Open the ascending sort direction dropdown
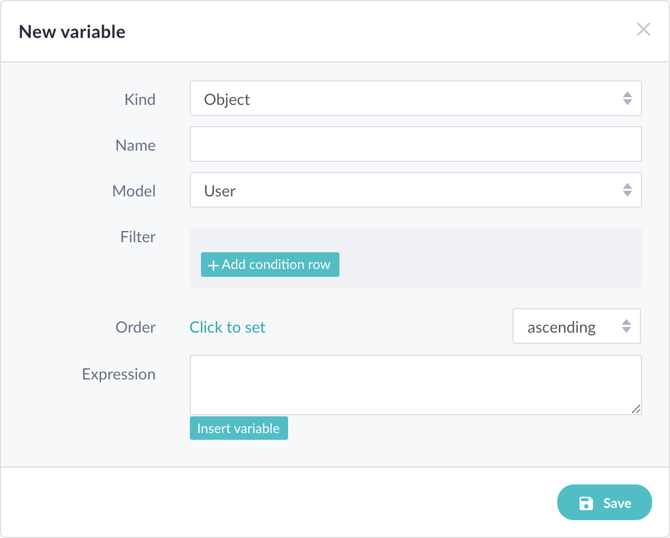670x538 pixels. [576, 326]
